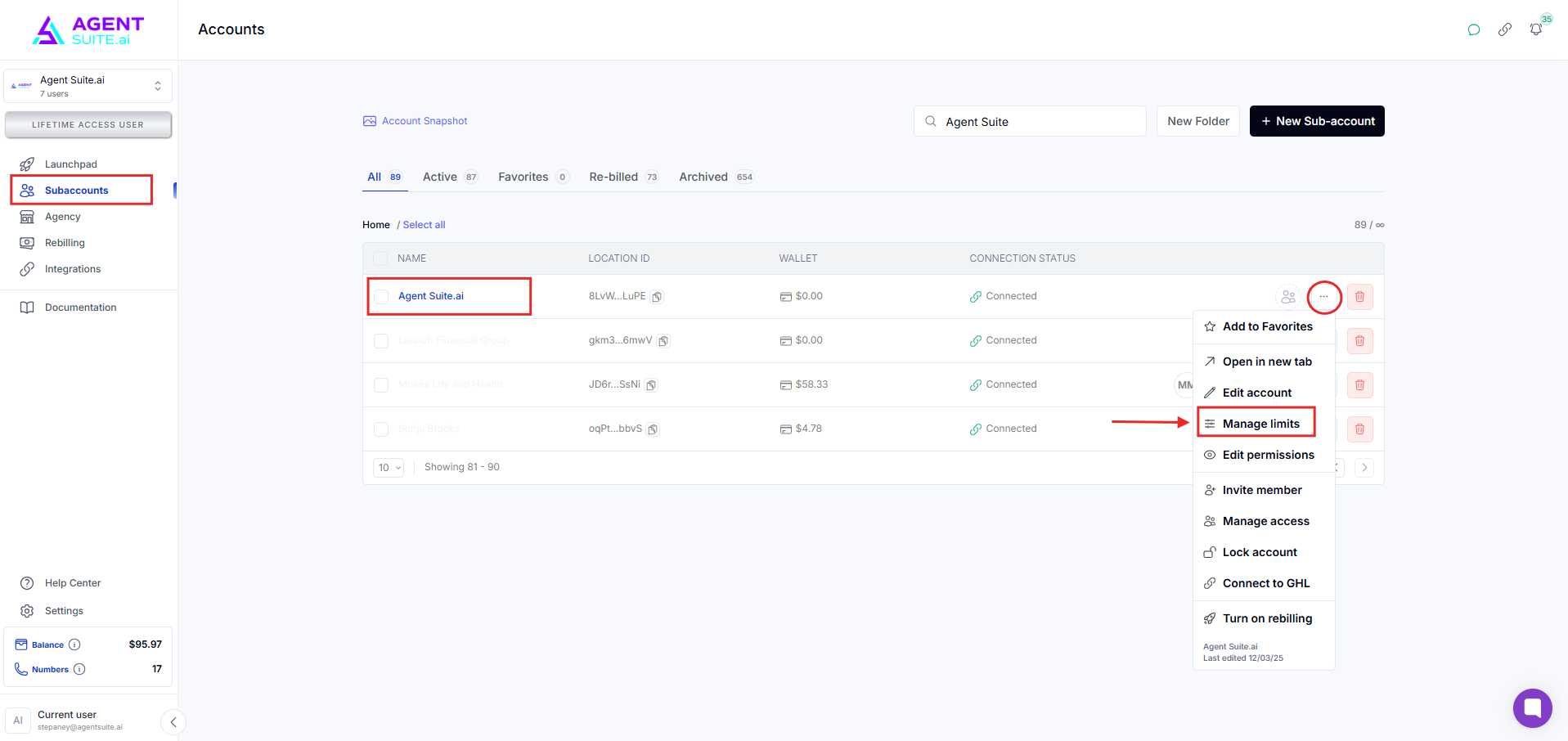Copy location ID oqPt...bbvS
The height and width of the screenshot is (741, 1568).
pyautogui.click(x=653, y=429)
